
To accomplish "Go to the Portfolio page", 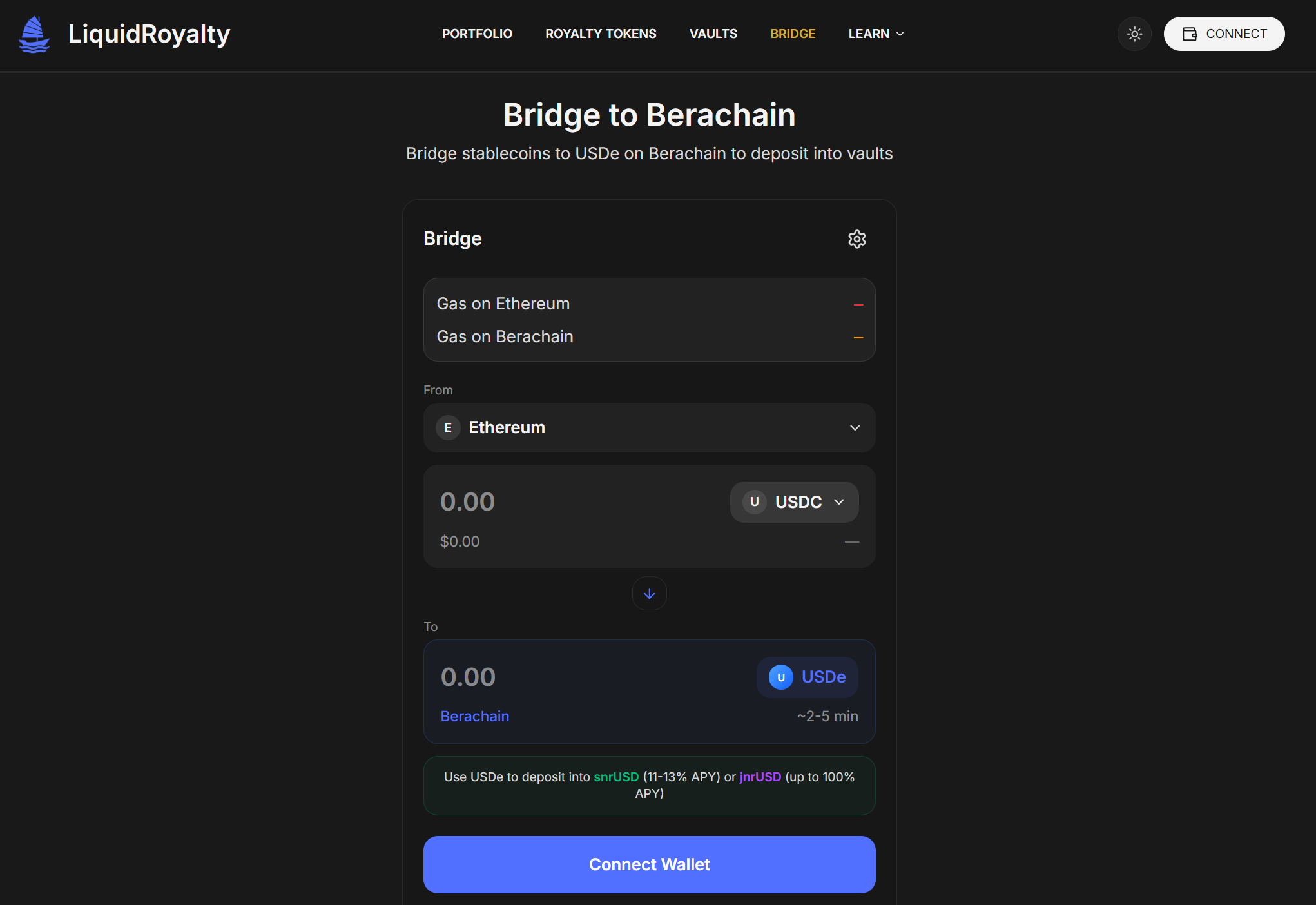I will [477, 34].
